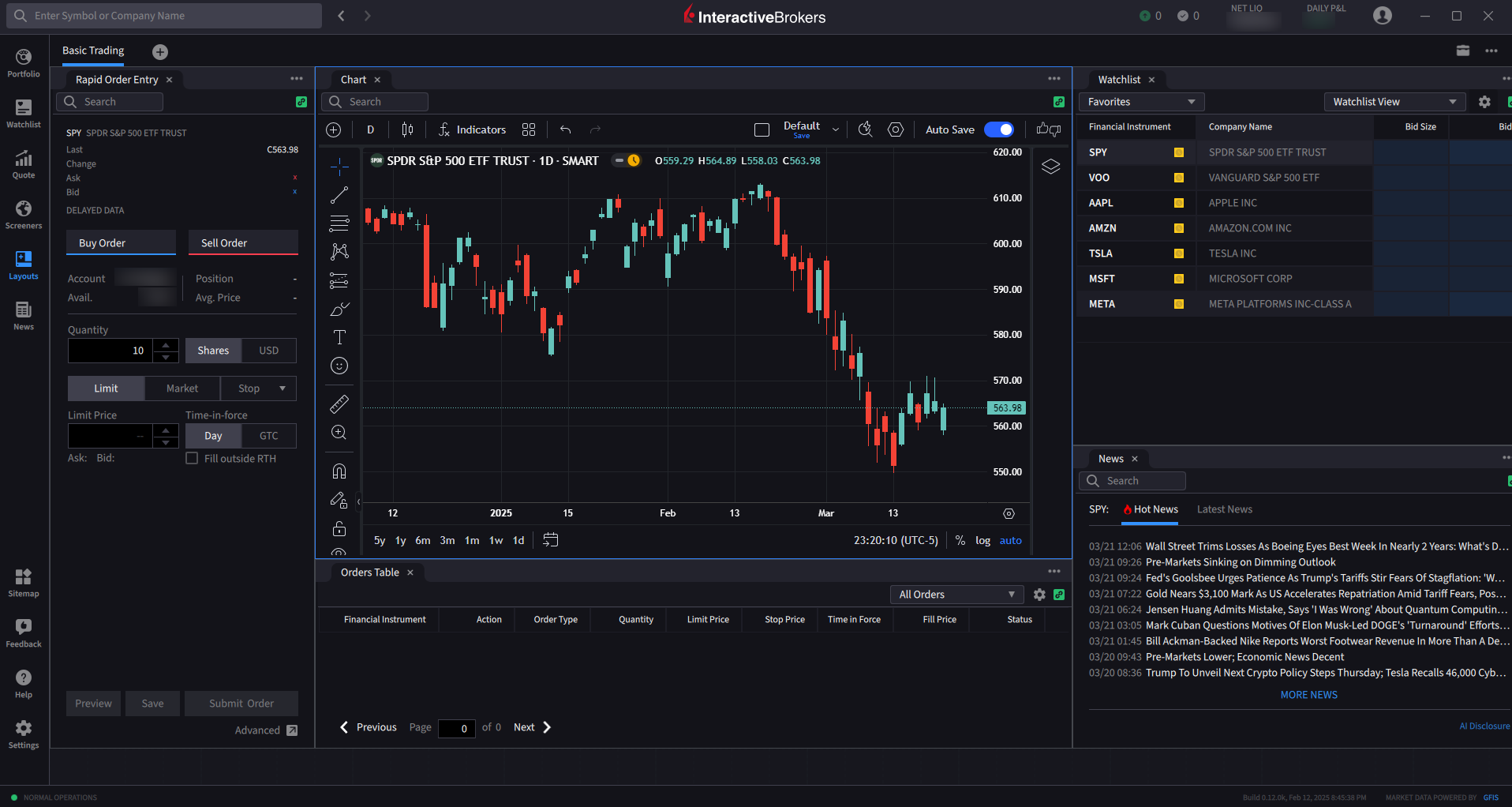Image resolution: width=1512 pixels, height=807 pixels.
Task: Click the Save order button
Action: [x=153, y=704]
